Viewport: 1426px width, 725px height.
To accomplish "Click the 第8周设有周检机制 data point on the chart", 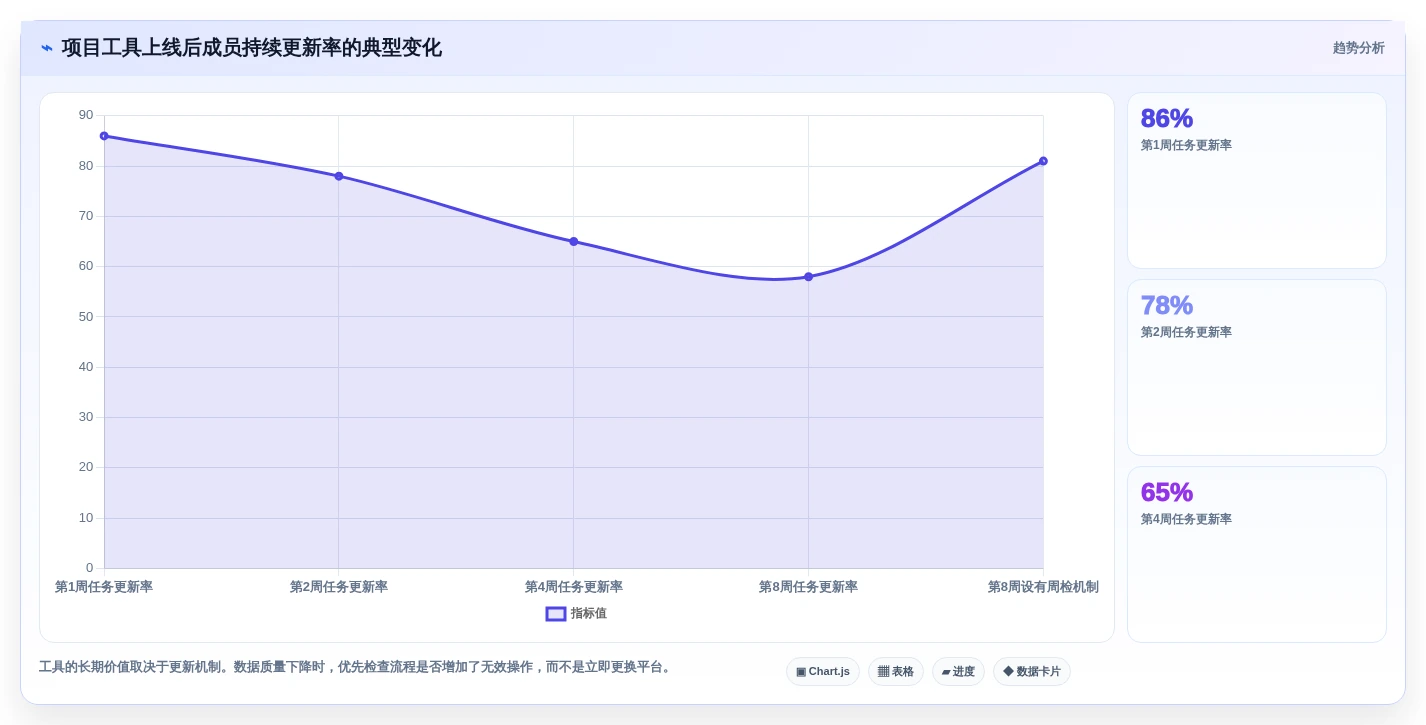I will click(x=1043, y=161).
